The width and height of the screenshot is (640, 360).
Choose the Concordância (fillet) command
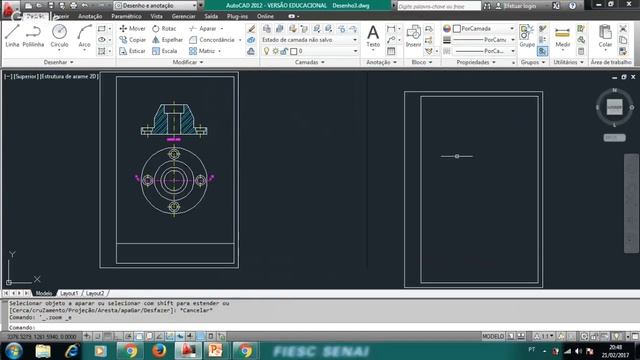pyautogui.click(x=212, y=40)
